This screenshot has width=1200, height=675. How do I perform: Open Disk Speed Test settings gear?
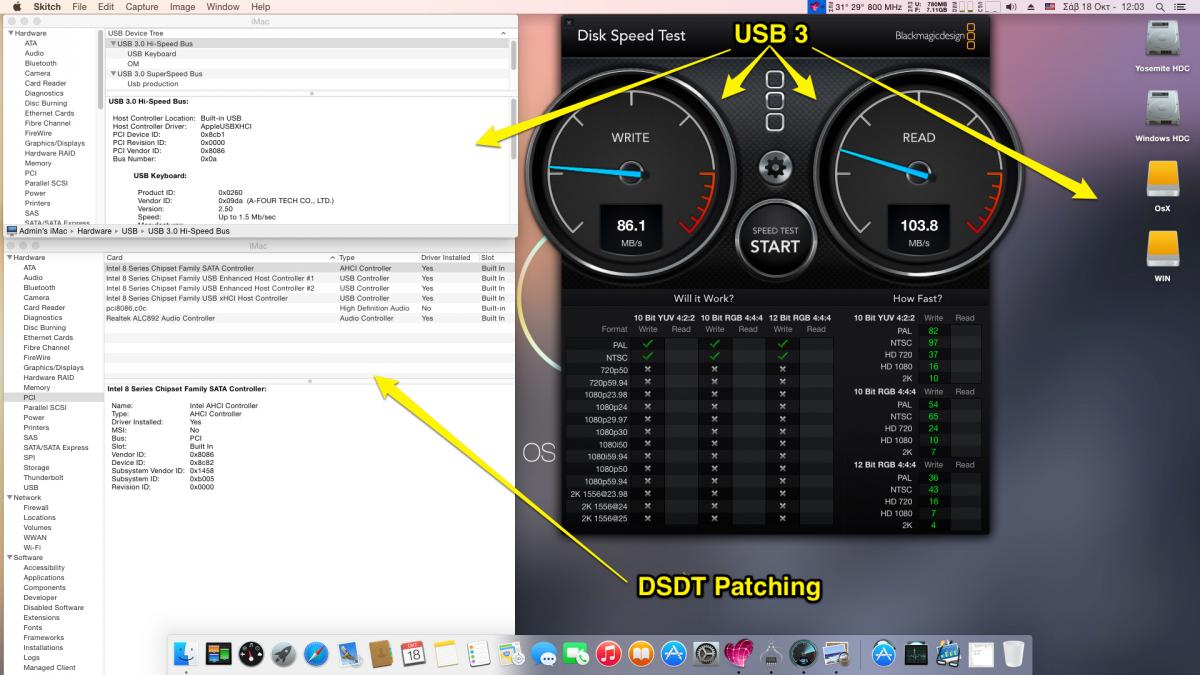[x=775, y=168]
